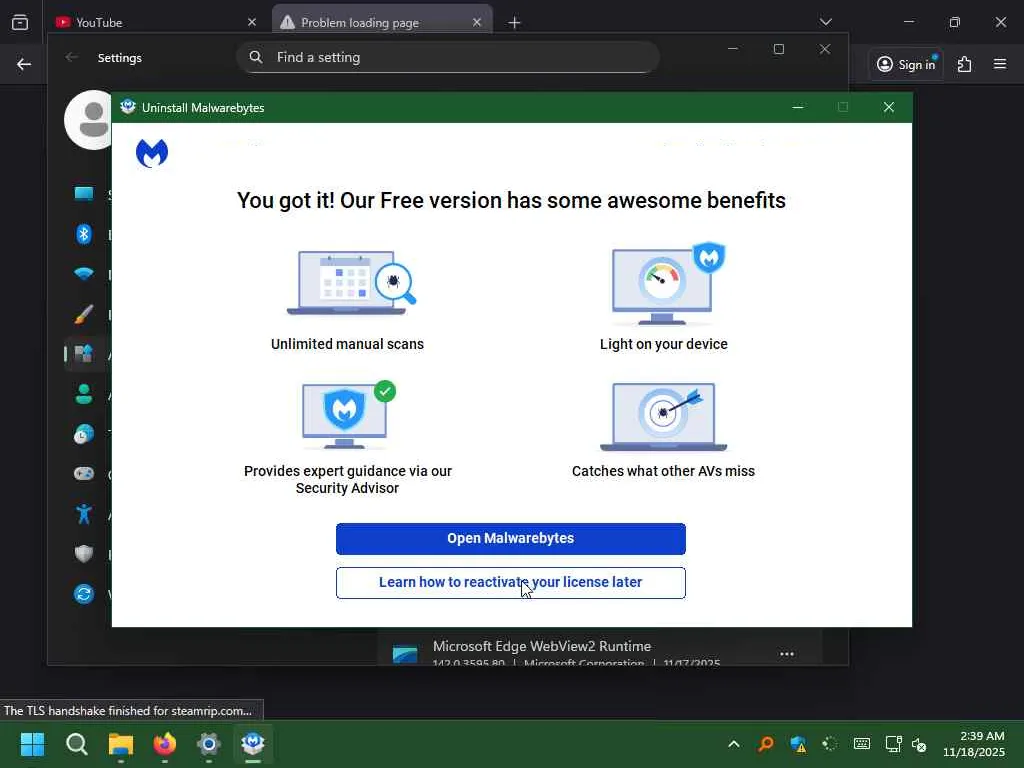Open the Firefox hamburger application menu

pyautogui.click(x=1000, y=64)
